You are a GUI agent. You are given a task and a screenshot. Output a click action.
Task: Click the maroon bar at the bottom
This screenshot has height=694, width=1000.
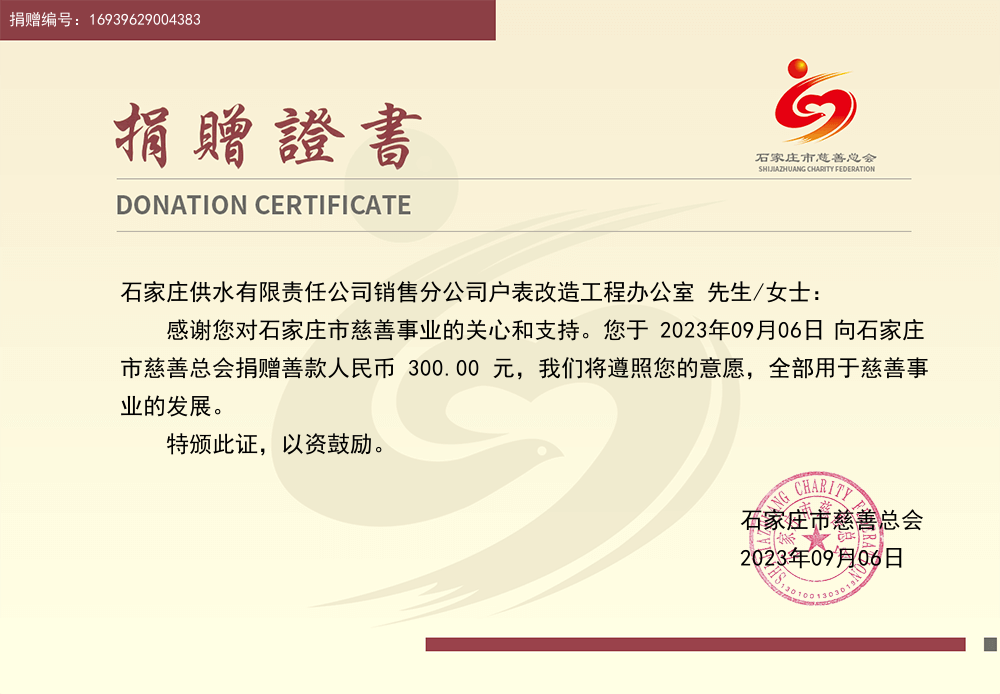695,644
